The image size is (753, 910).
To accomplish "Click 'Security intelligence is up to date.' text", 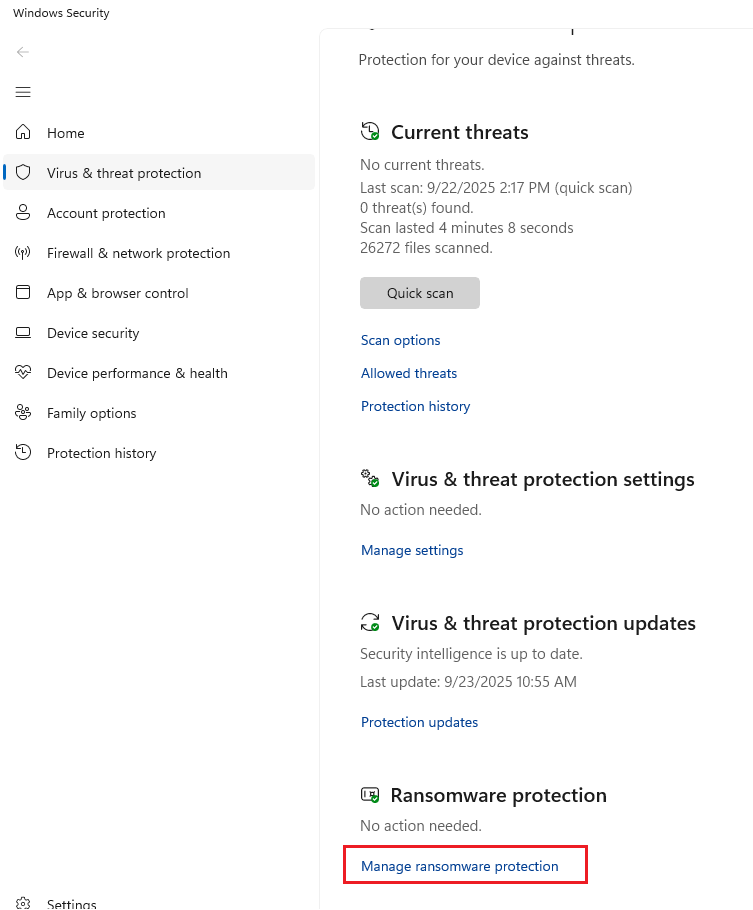I will [471, 653].
